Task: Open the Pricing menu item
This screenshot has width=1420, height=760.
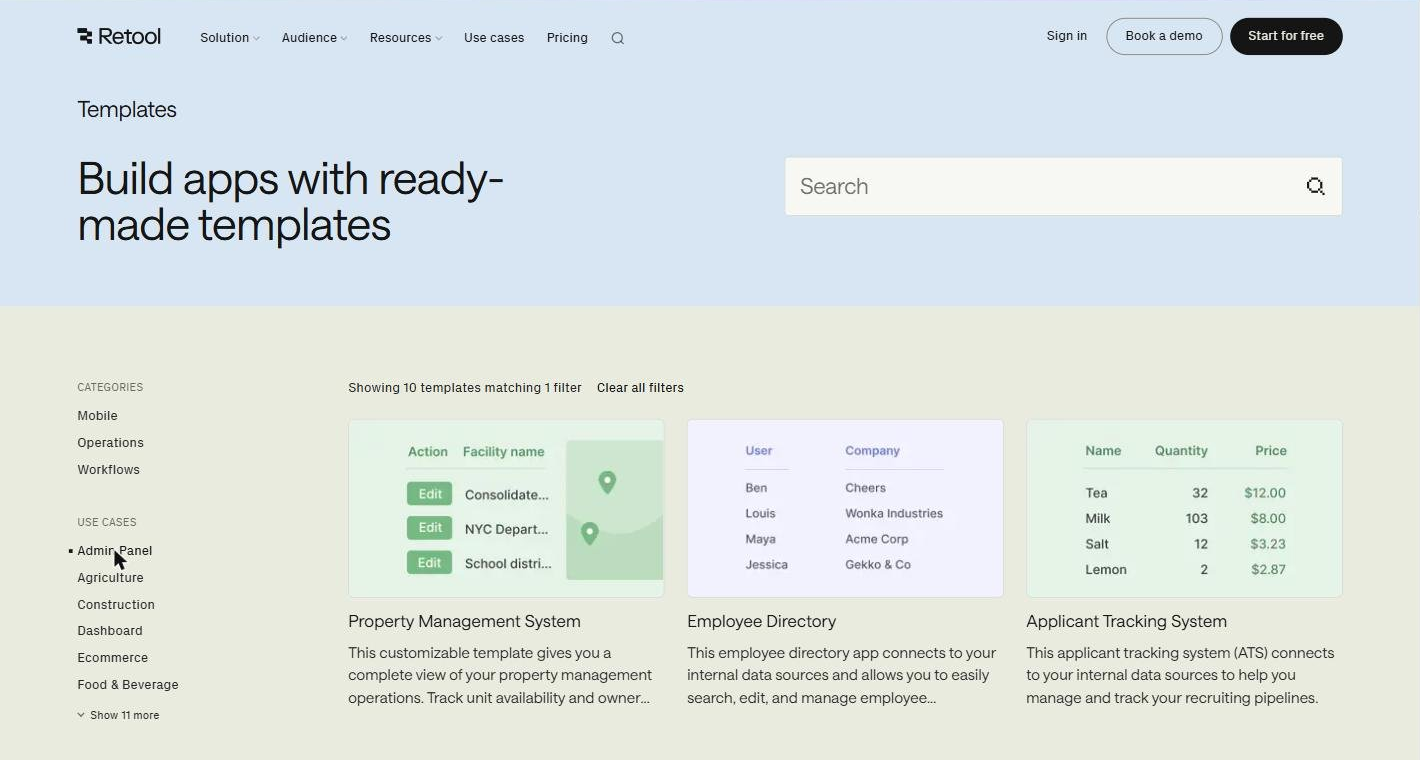Action: [567, 38]
